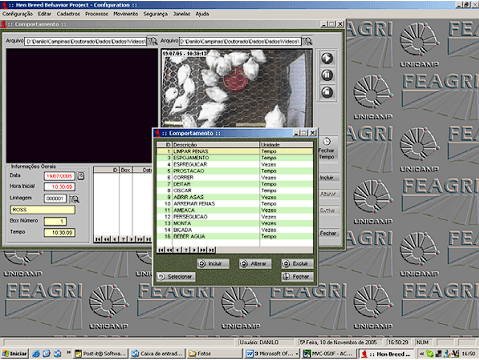Image resolution: width=479 pixels, height=360 pixels.
Task: Open the Segurança menu
Action: tap(156, 14)
